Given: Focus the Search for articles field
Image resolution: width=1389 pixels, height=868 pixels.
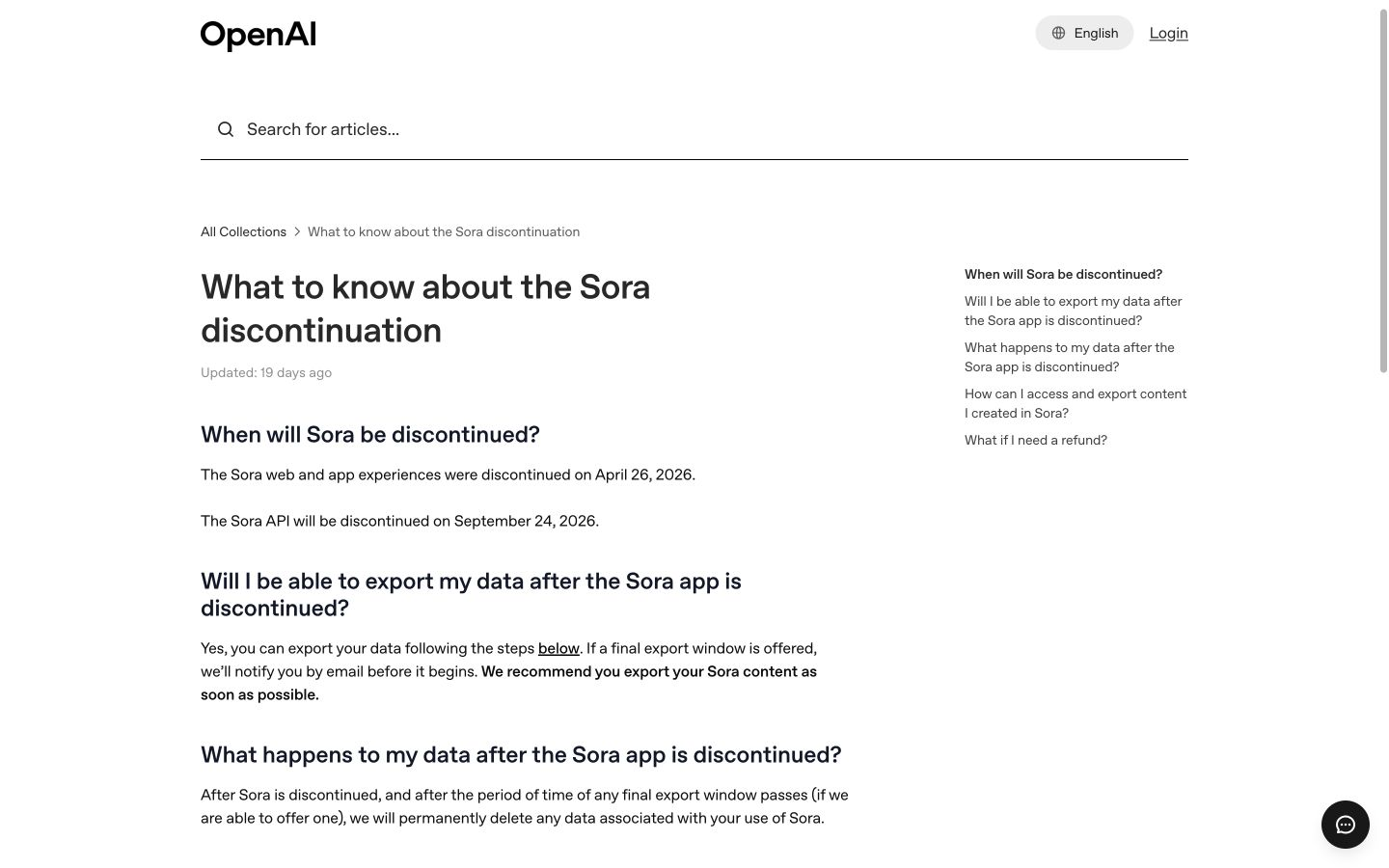Looking at the screenshot, I should (694, 129).
